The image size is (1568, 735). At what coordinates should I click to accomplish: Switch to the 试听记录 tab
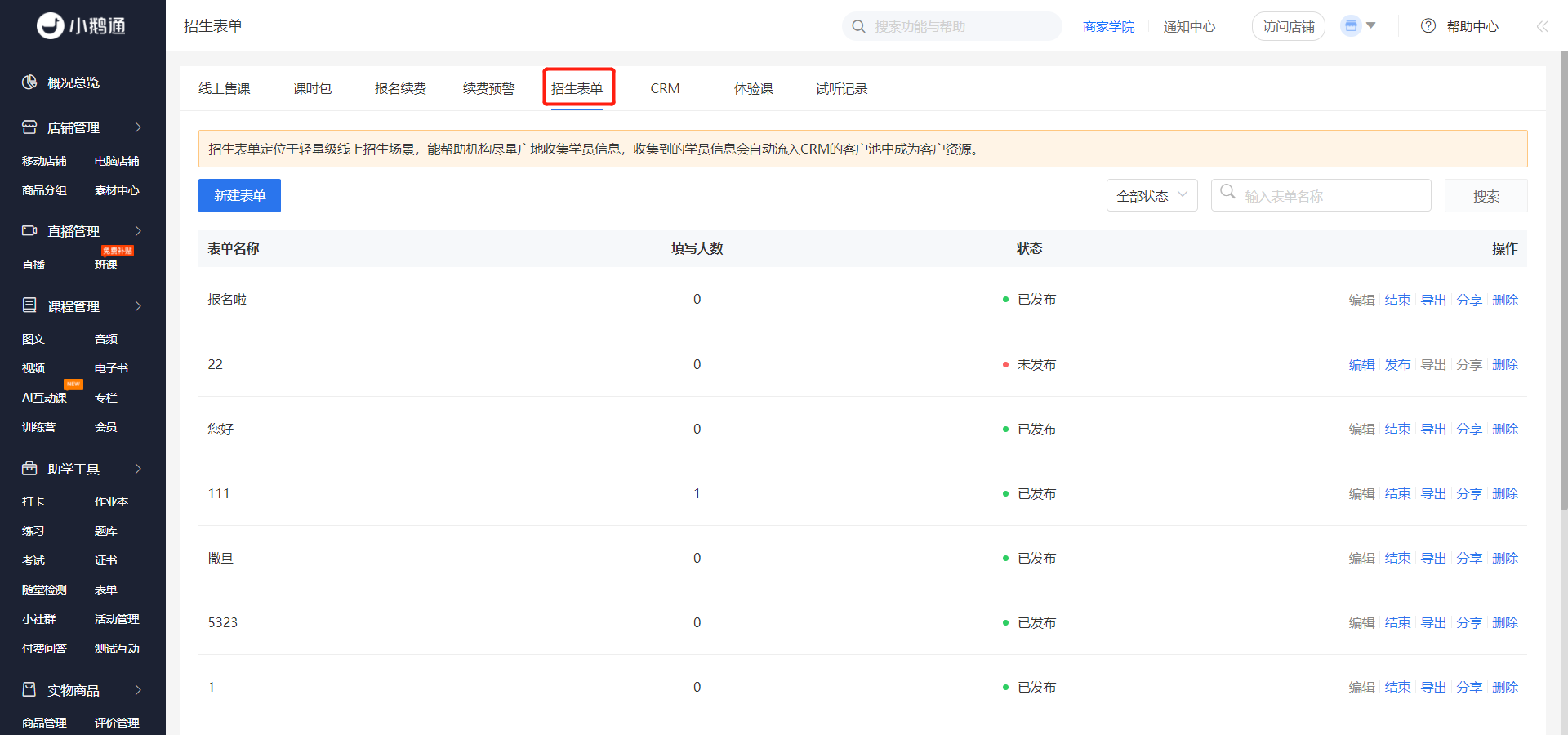tap(842, 88)
